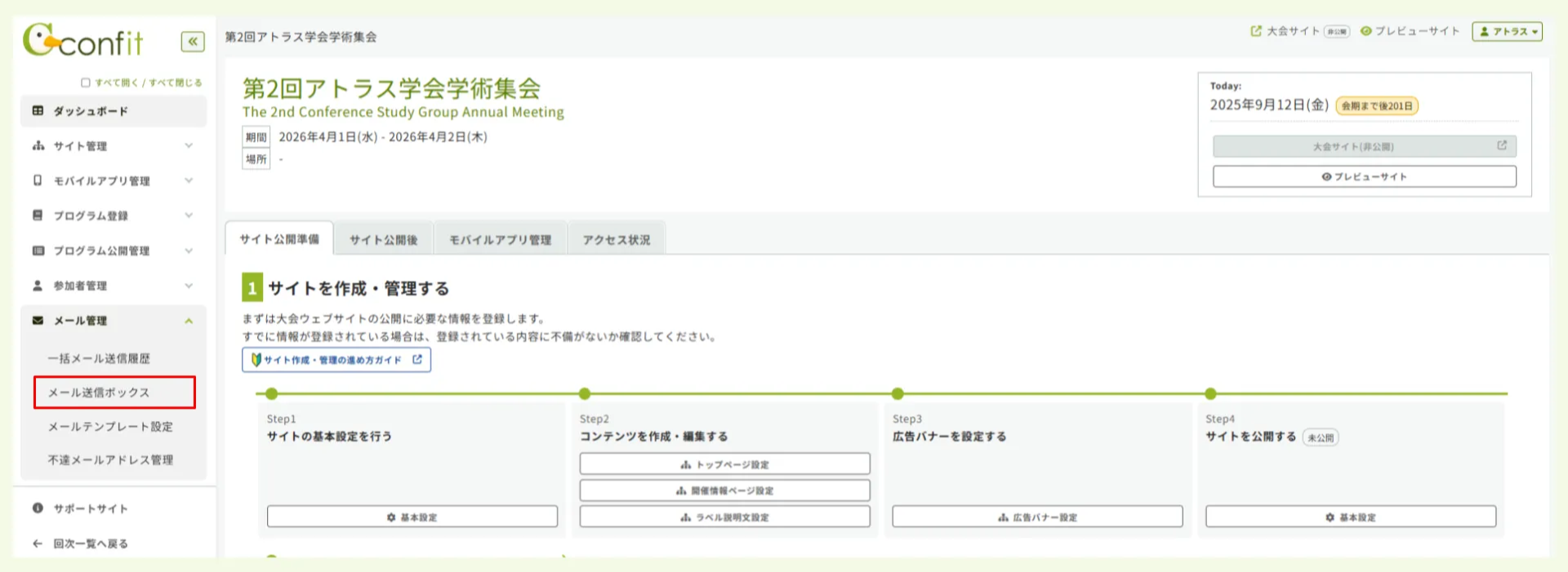Click the 参加者管理 person icon
The height and width of the screenshot is (572, 1568).
pos(38,286)
